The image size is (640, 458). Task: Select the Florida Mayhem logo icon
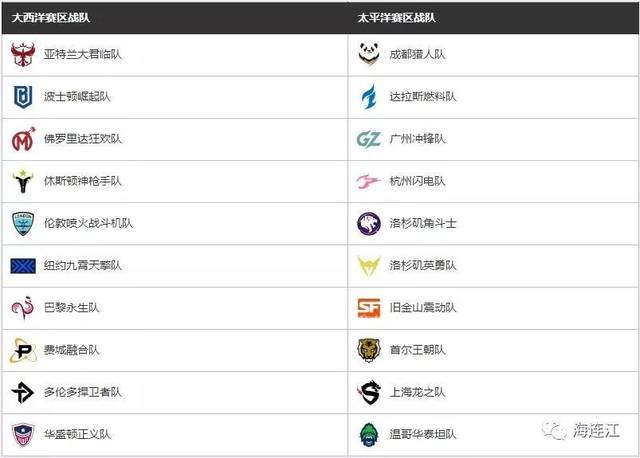(22, 140)
